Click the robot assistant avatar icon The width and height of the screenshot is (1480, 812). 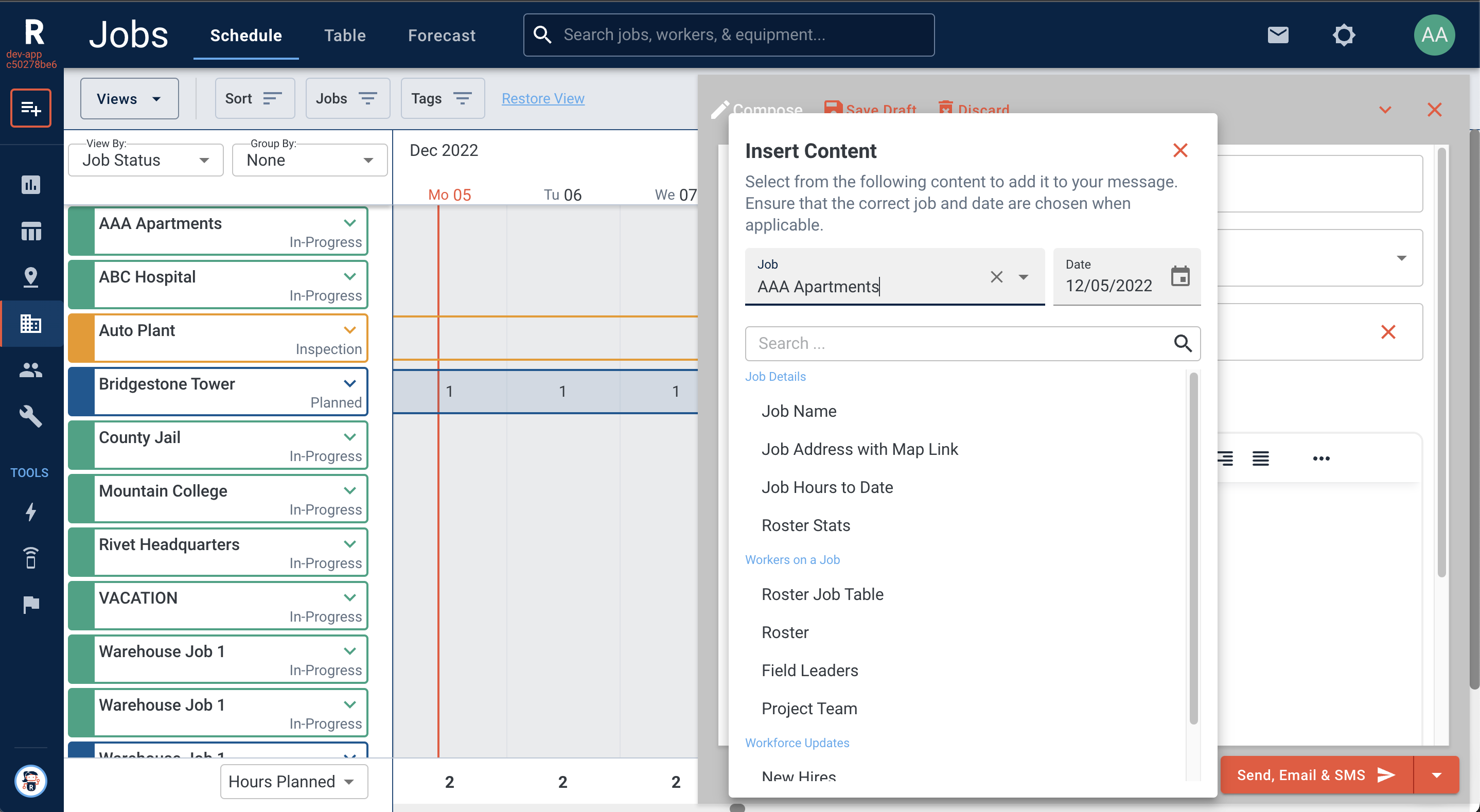pos(30,781)
